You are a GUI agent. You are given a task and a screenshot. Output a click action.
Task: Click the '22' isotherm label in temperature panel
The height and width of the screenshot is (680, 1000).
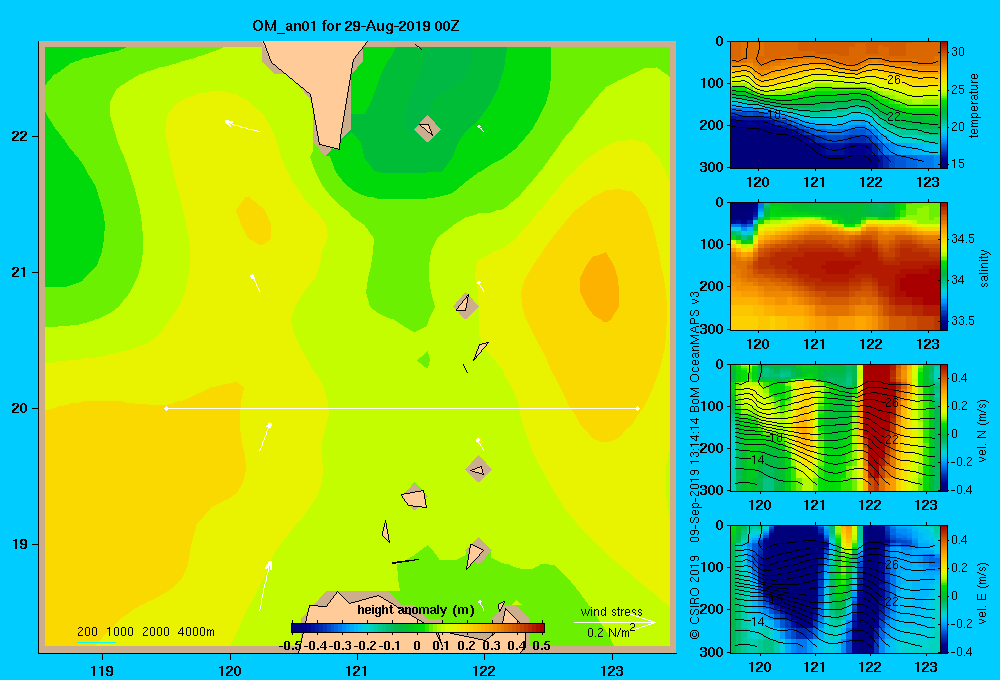pyautogui.click(x=893, y=117)
